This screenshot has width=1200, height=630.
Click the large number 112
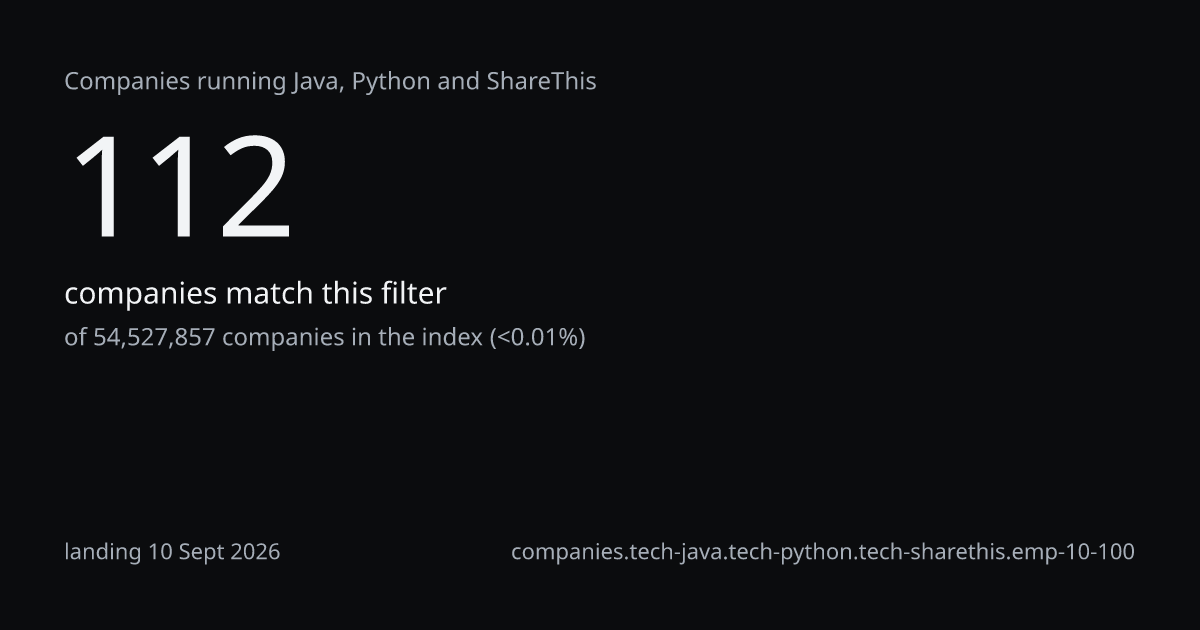tap(181, 187)
